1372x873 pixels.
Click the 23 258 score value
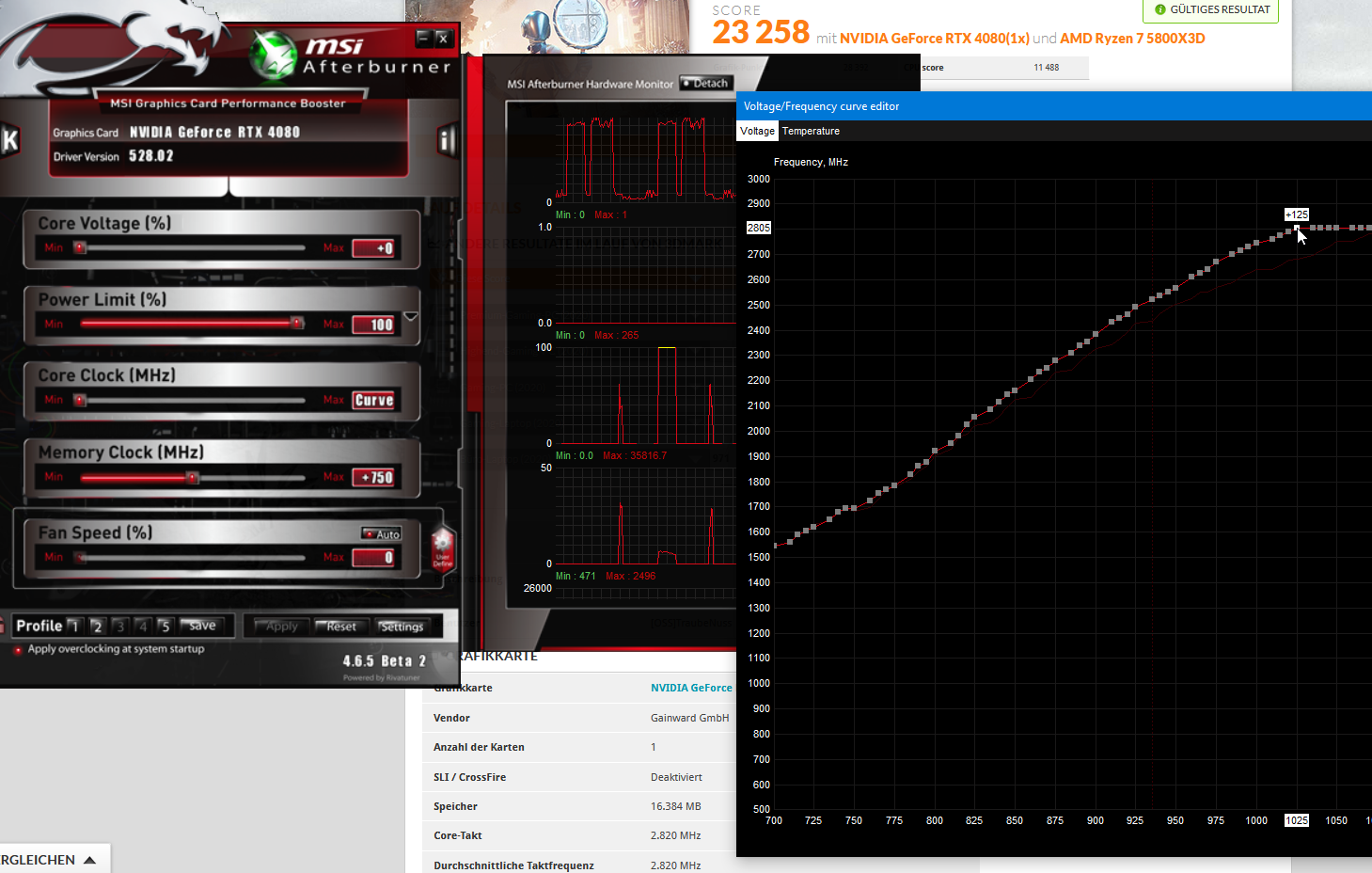761,33
